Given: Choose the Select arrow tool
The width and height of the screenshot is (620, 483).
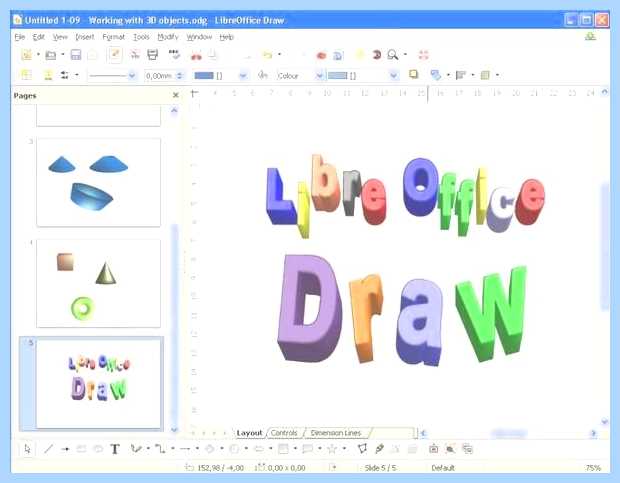Looking at the screenshot, I should coord(27,449).
